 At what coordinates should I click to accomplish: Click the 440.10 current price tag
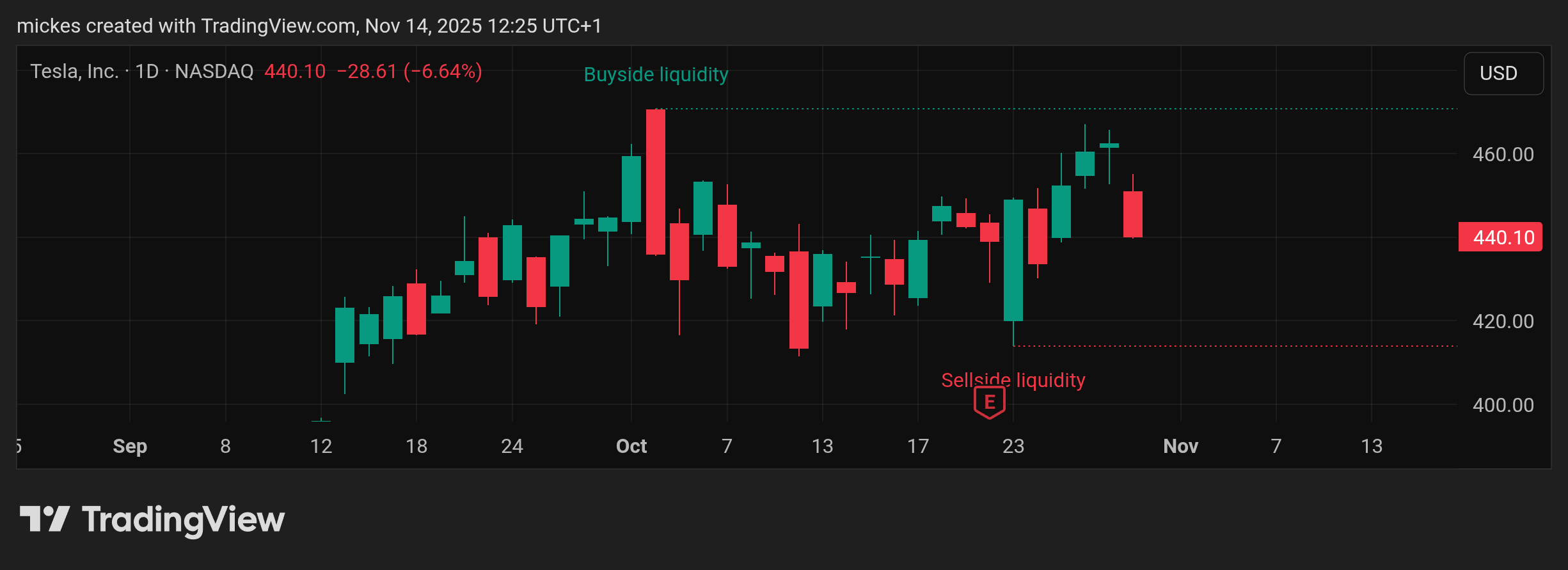coord(1500,237)
